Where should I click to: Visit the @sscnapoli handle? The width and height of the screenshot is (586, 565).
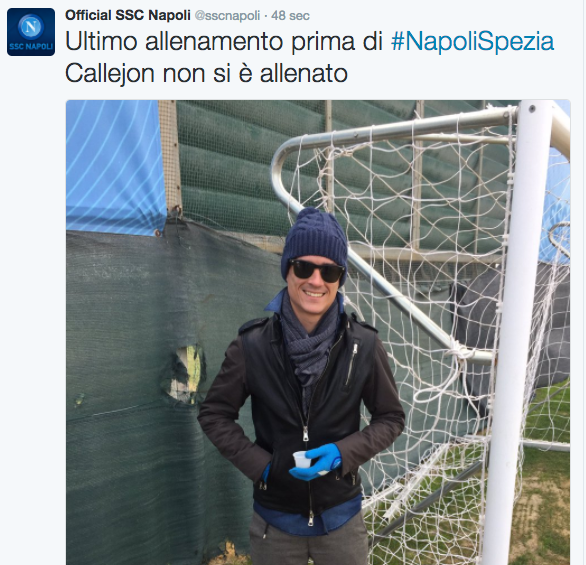227,16
